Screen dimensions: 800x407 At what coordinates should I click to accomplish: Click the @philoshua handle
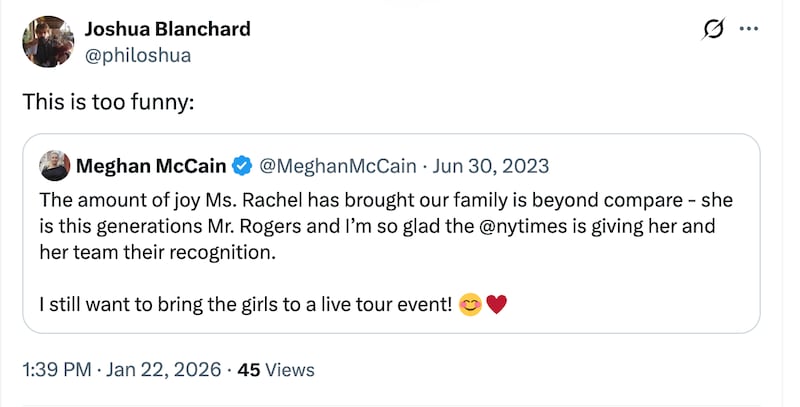coord(138,54)
